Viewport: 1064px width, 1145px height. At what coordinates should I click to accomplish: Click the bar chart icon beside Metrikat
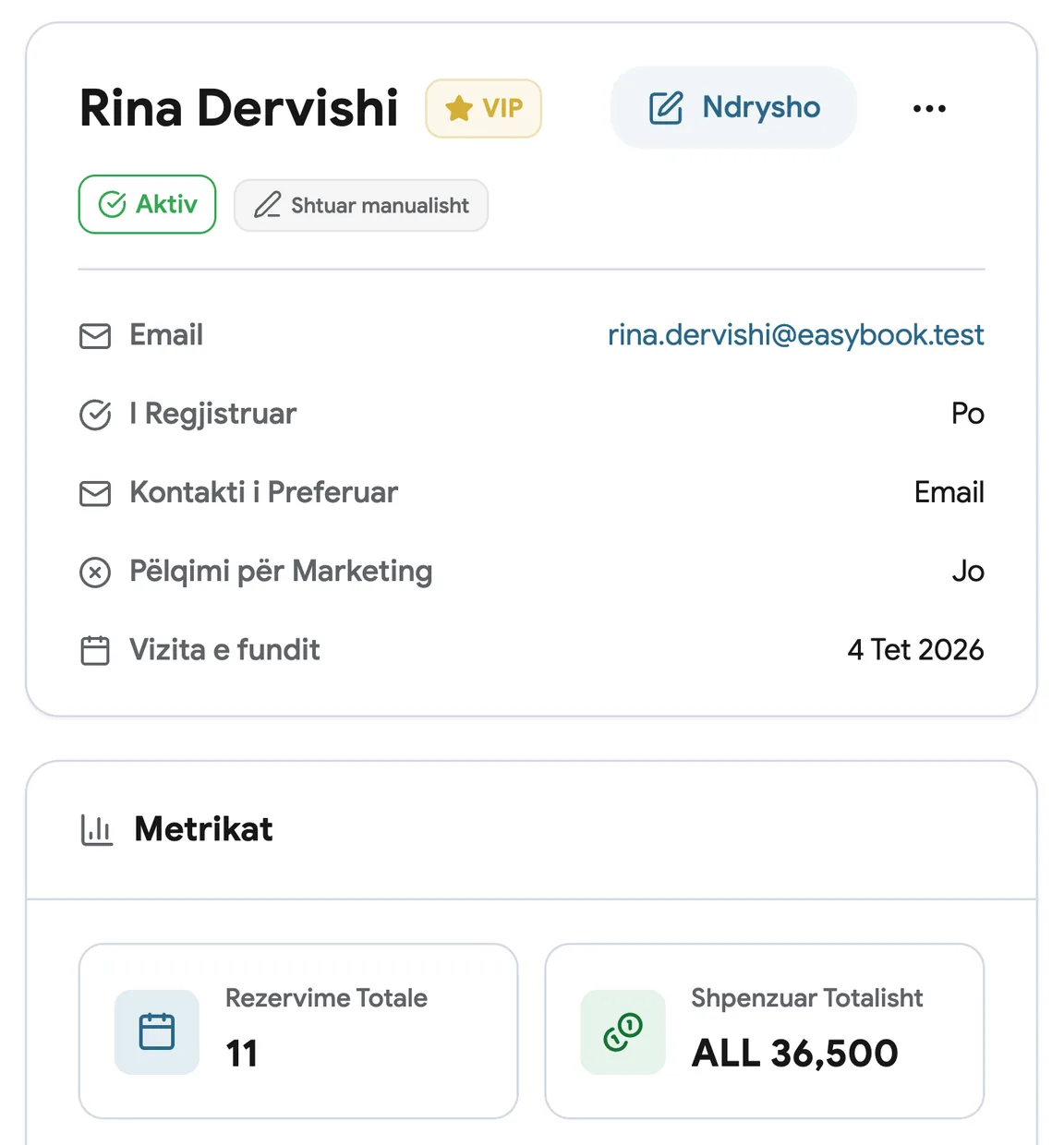point(97,829)
